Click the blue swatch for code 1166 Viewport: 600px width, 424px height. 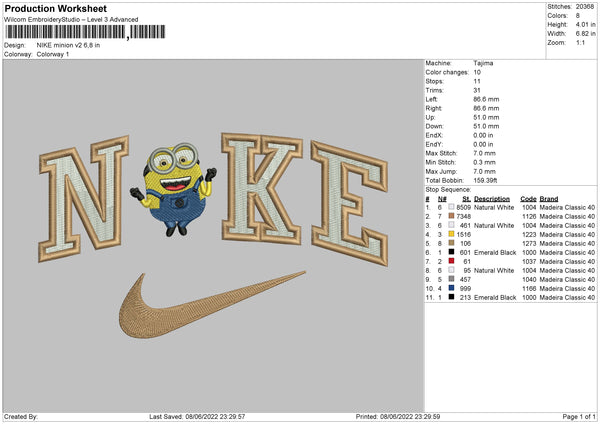tap(449, 288)
